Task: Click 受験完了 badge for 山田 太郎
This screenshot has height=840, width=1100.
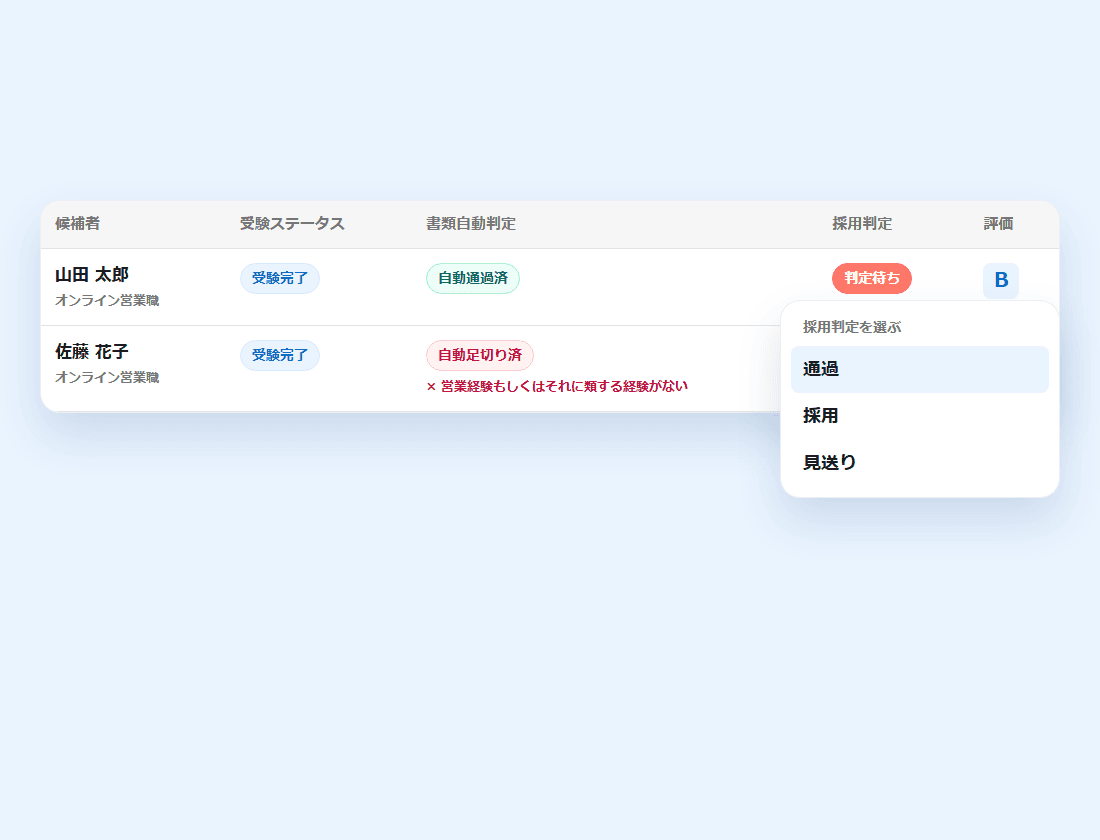Action: pyautogui.click(x=280, y=279)
